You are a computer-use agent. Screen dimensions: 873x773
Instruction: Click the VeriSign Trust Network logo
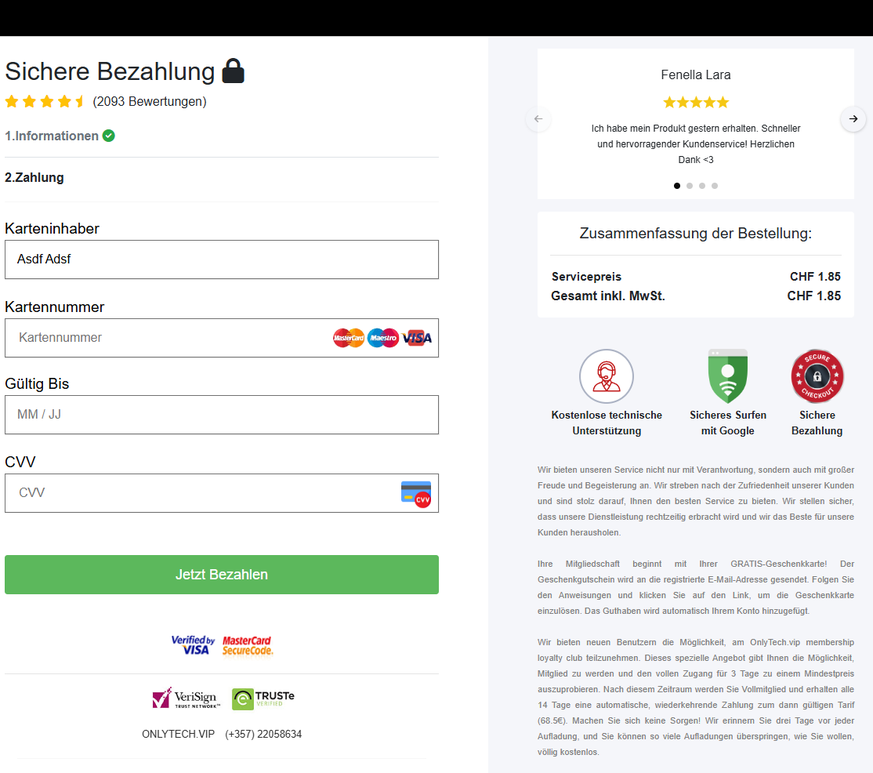click(185, 698)
